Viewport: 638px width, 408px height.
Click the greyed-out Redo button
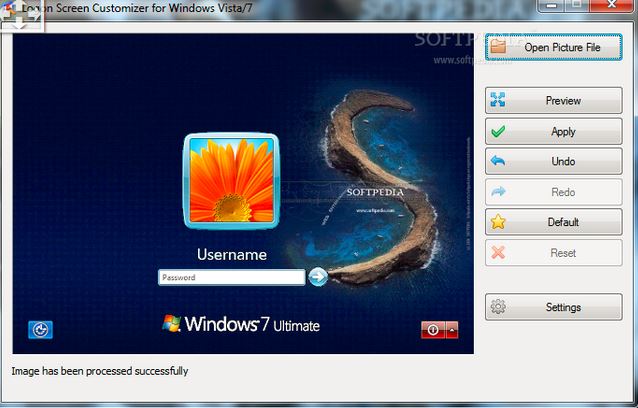click(553, 192)
